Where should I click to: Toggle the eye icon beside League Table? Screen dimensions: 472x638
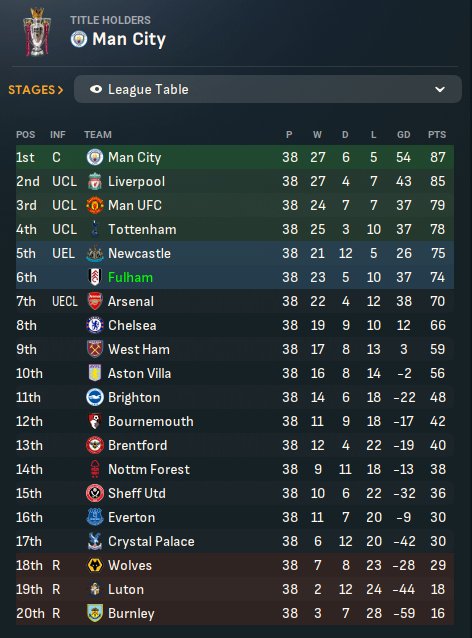pyautogui.click(x=96, y=89)
